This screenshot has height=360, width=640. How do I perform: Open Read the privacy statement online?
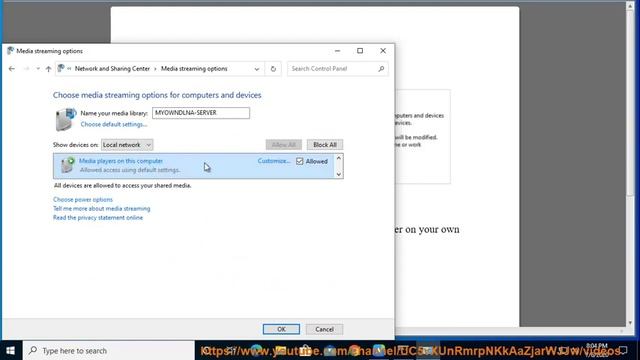click(x=98, y=218)
